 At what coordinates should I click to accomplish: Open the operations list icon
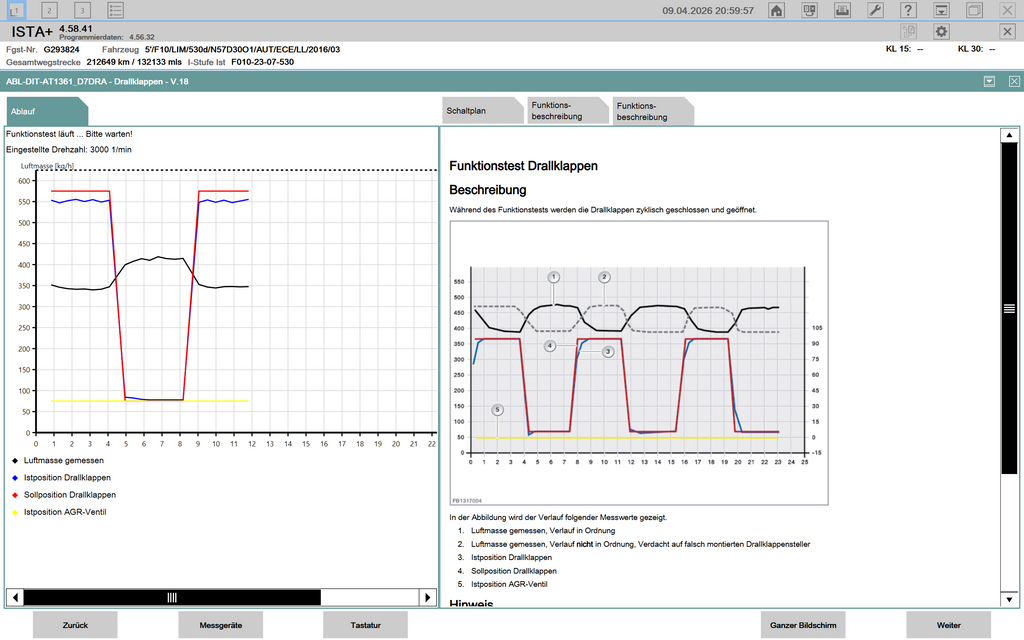[116, 10]
